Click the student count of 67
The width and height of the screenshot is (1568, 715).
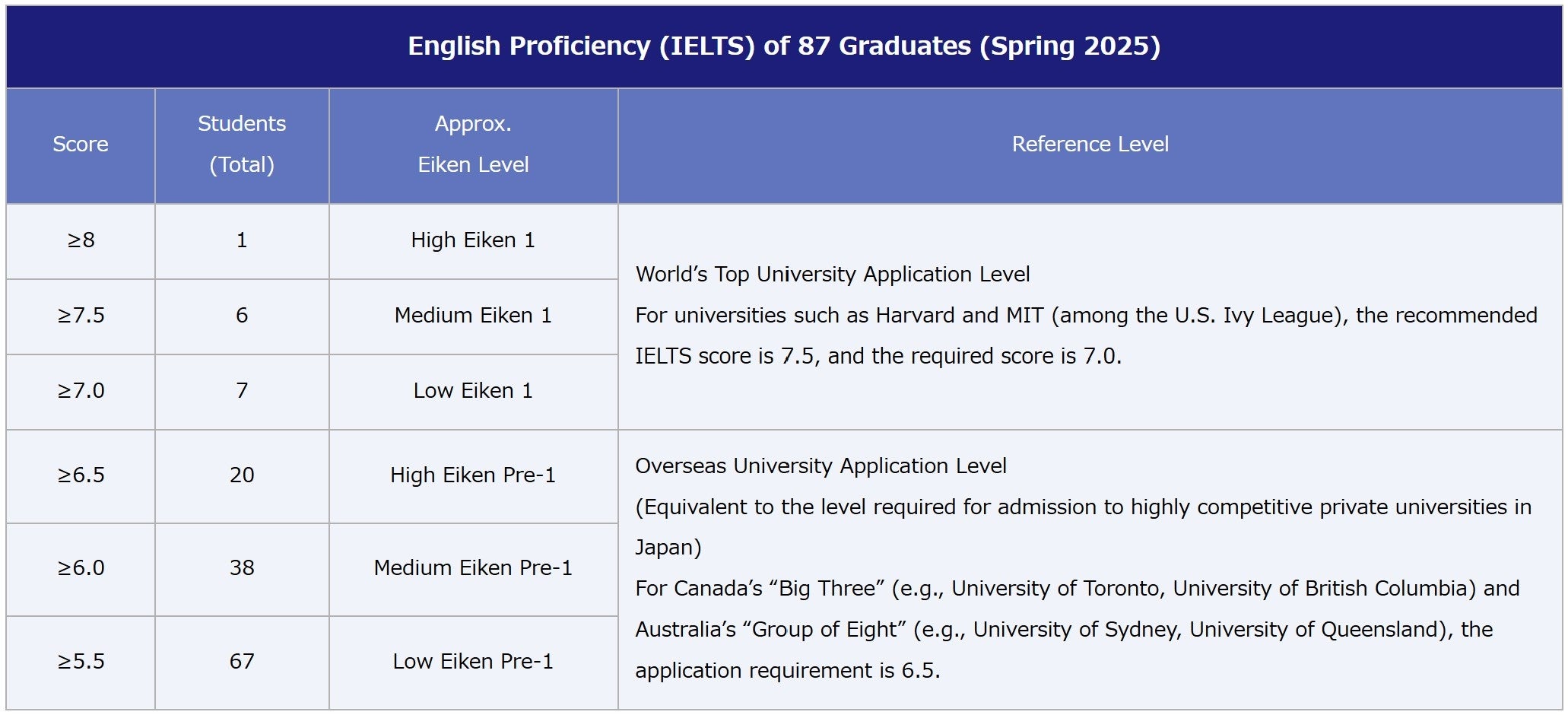click(242, 662)
